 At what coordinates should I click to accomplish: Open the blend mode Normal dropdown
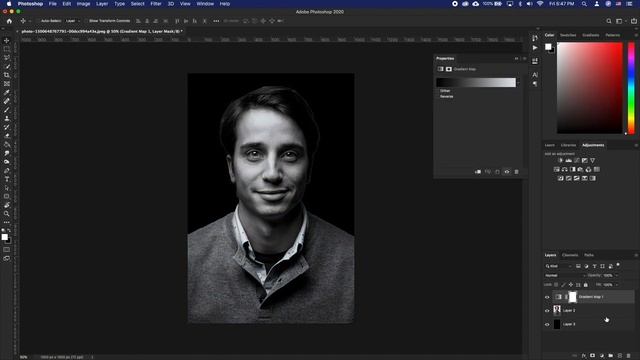click(565, 276)
